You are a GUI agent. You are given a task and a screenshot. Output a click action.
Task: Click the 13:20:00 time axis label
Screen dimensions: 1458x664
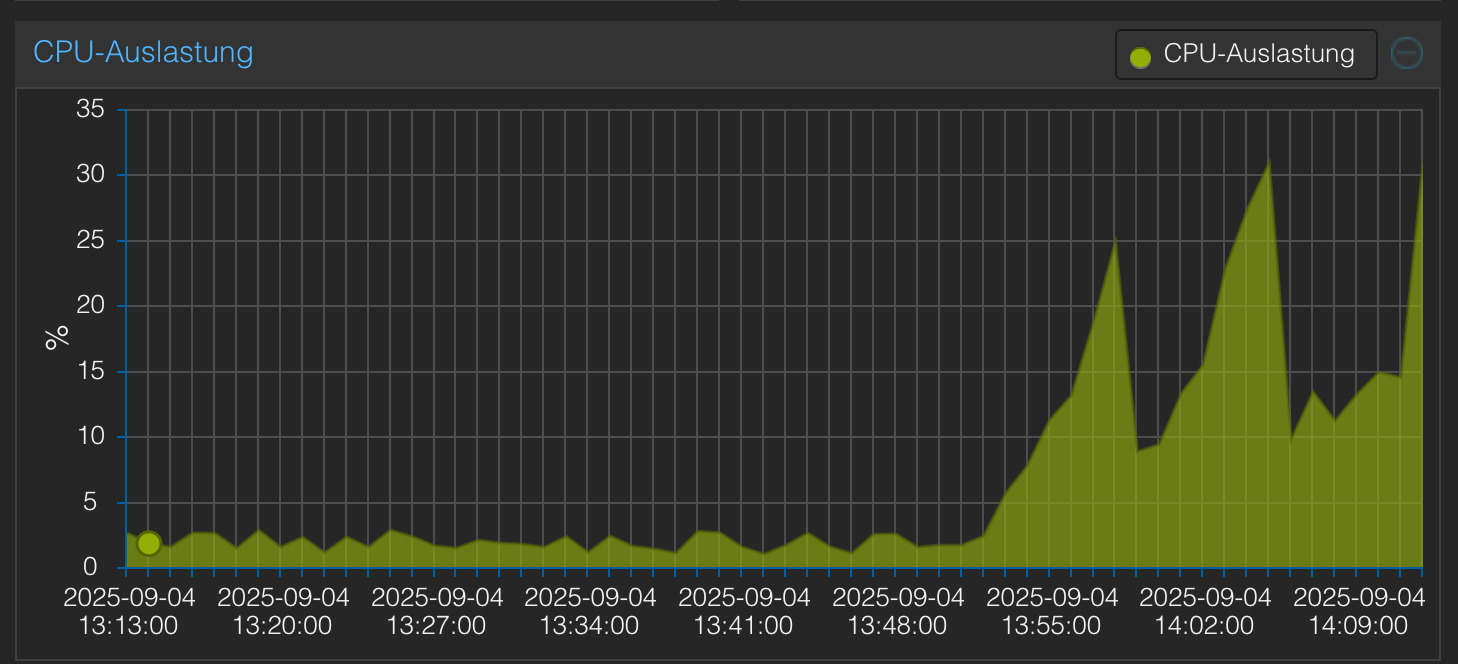coord(283,612)
